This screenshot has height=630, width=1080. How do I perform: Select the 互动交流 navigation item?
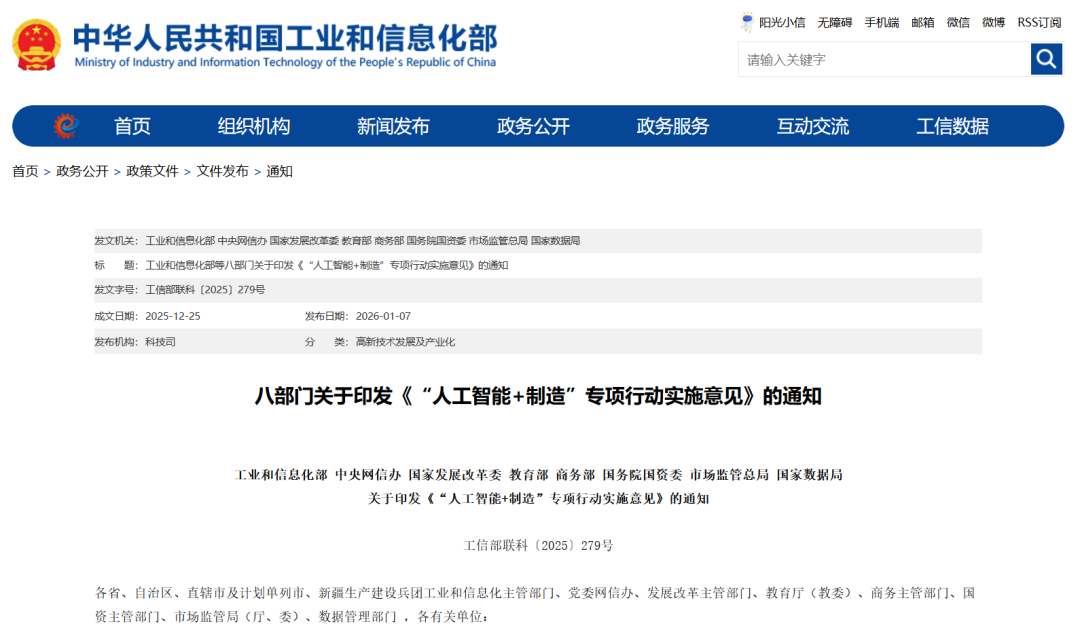[813, 126]
